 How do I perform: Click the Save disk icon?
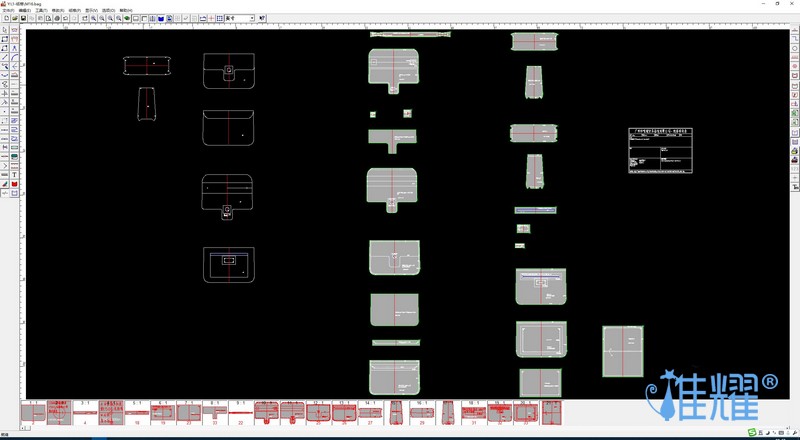coord(24,18)
